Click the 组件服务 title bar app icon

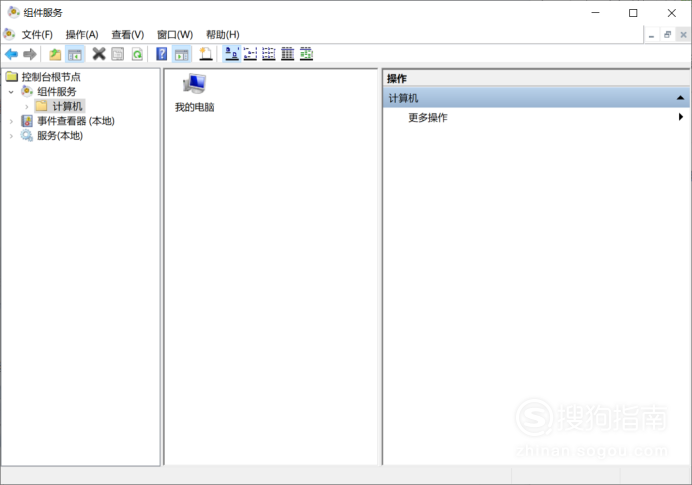tap(13, 12)
